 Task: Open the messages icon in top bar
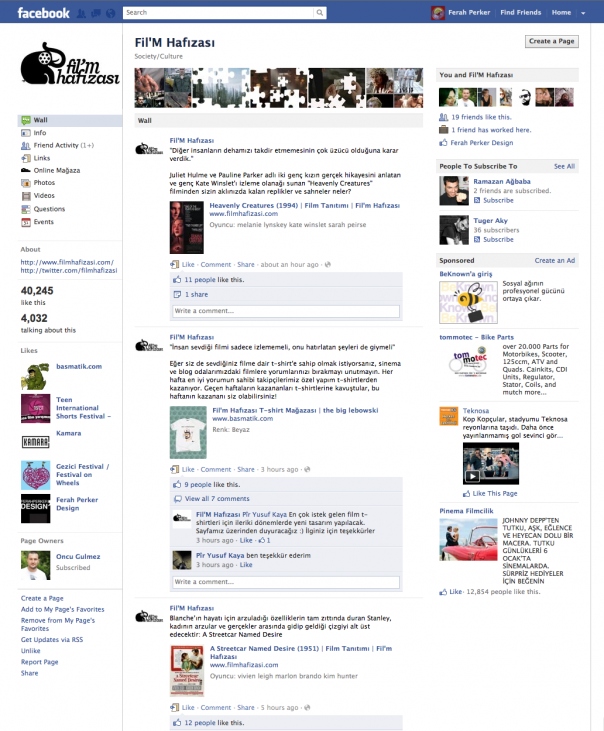tap(96, 13)
